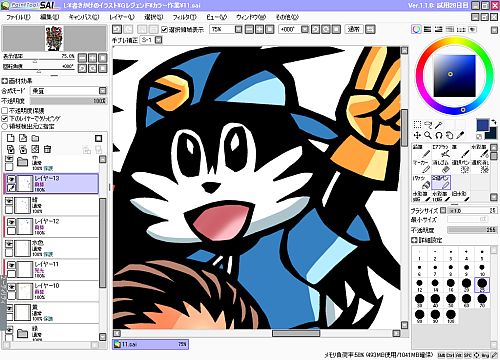Adjust the brush size slider
The height and width of the screenshot is (360, 500).
(x=472, y=210)
